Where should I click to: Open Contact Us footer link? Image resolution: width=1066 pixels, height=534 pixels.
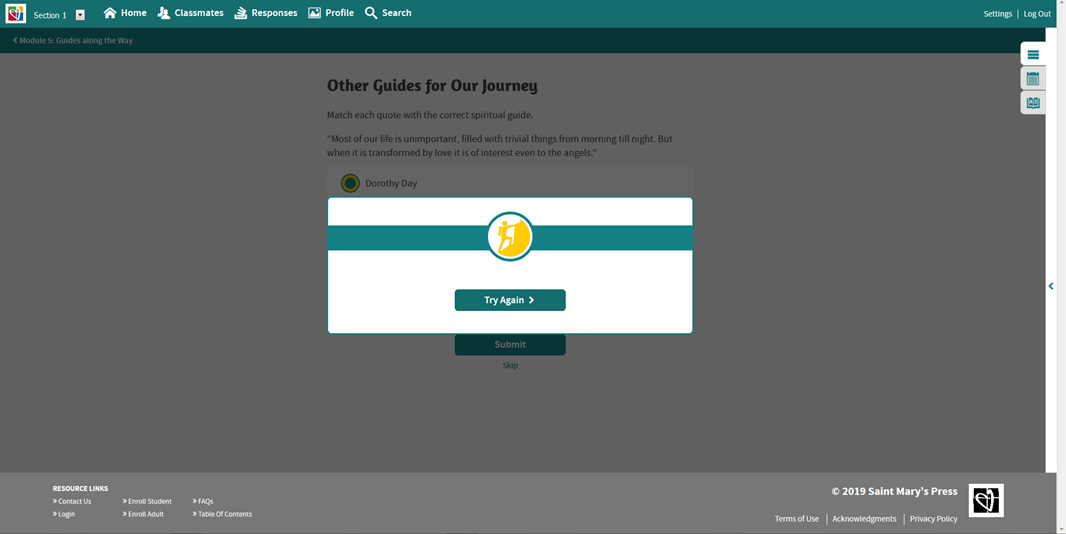72,501
